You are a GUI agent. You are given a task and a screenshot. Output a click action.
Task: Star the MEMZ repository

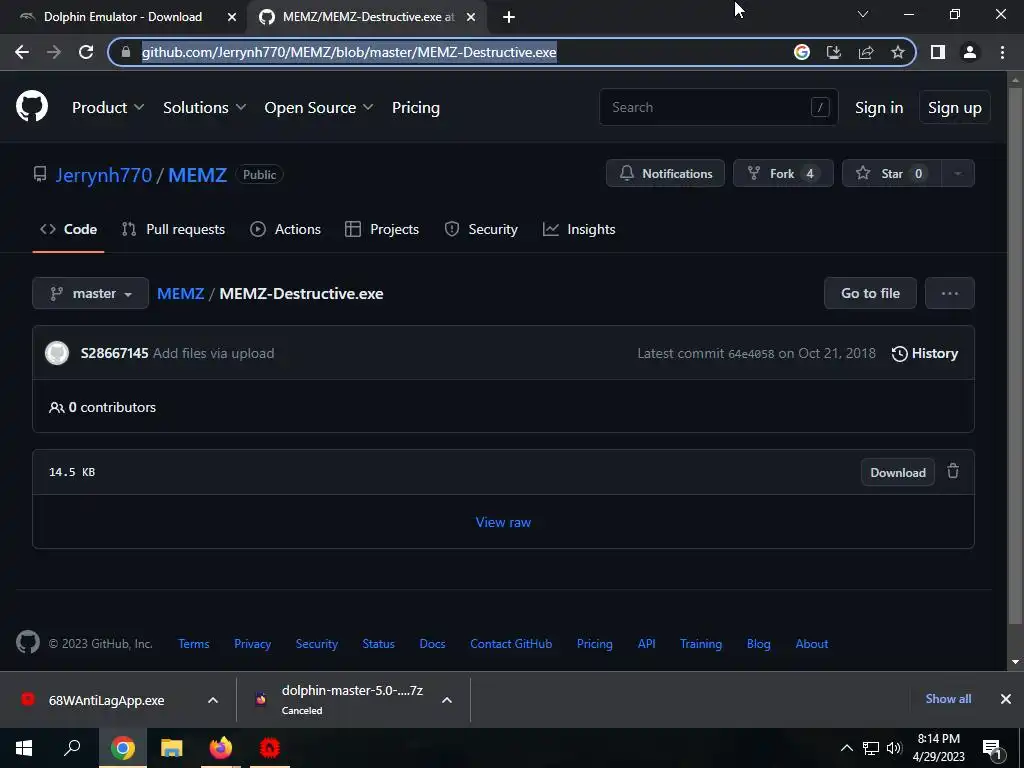(x=891, y=174)
